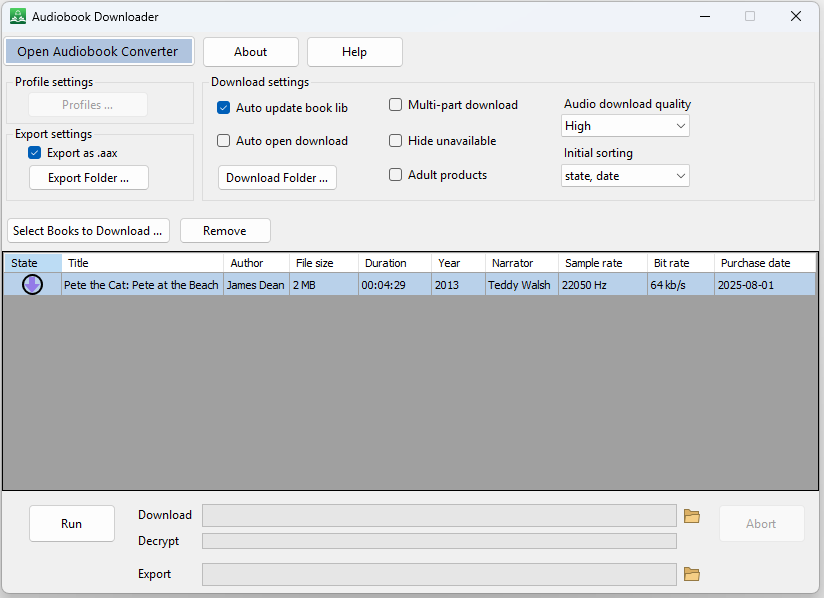Uncheck Export as .aax
This screenshot has width=824, height=598.
pos(35,153)
